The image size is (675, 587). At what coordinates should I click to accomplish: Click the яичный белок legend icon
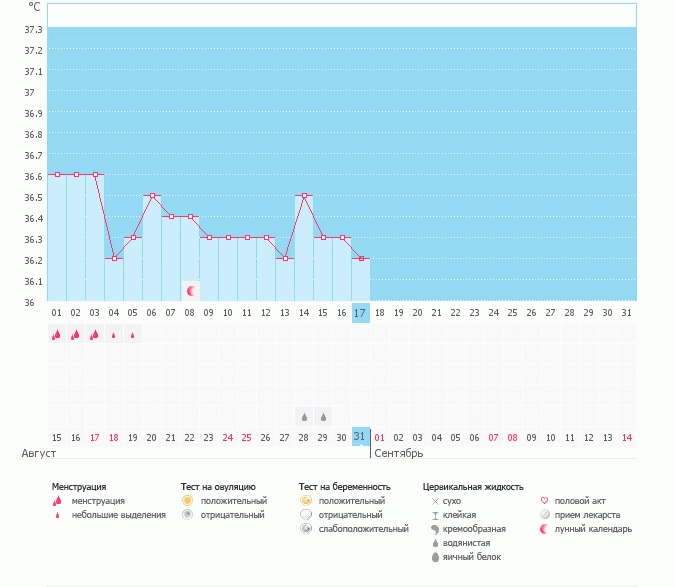pyautogui.click(x=435, y=557)
